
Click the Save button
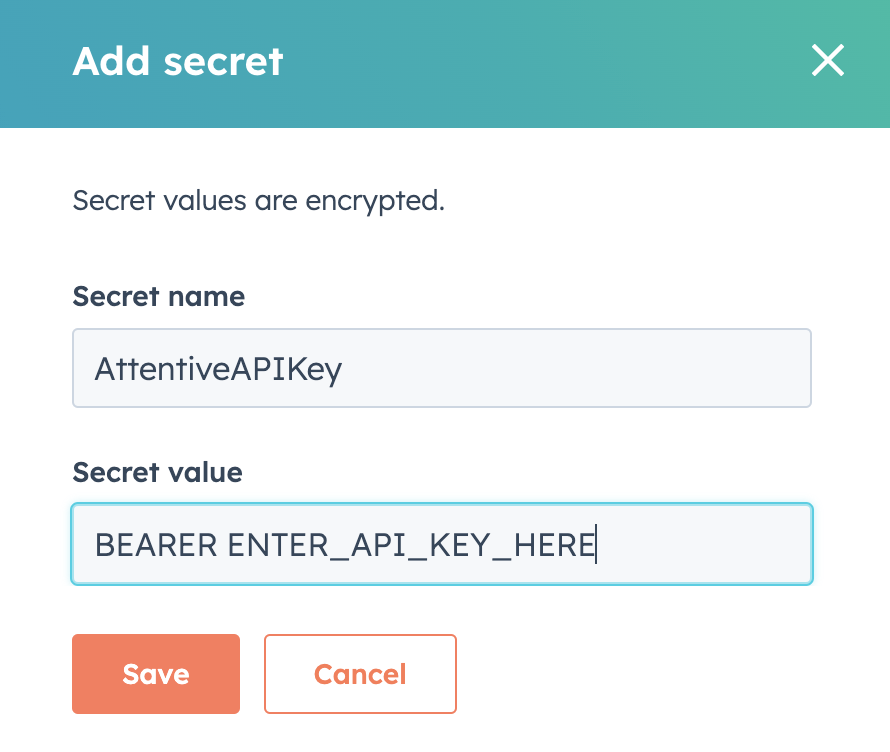156,674
